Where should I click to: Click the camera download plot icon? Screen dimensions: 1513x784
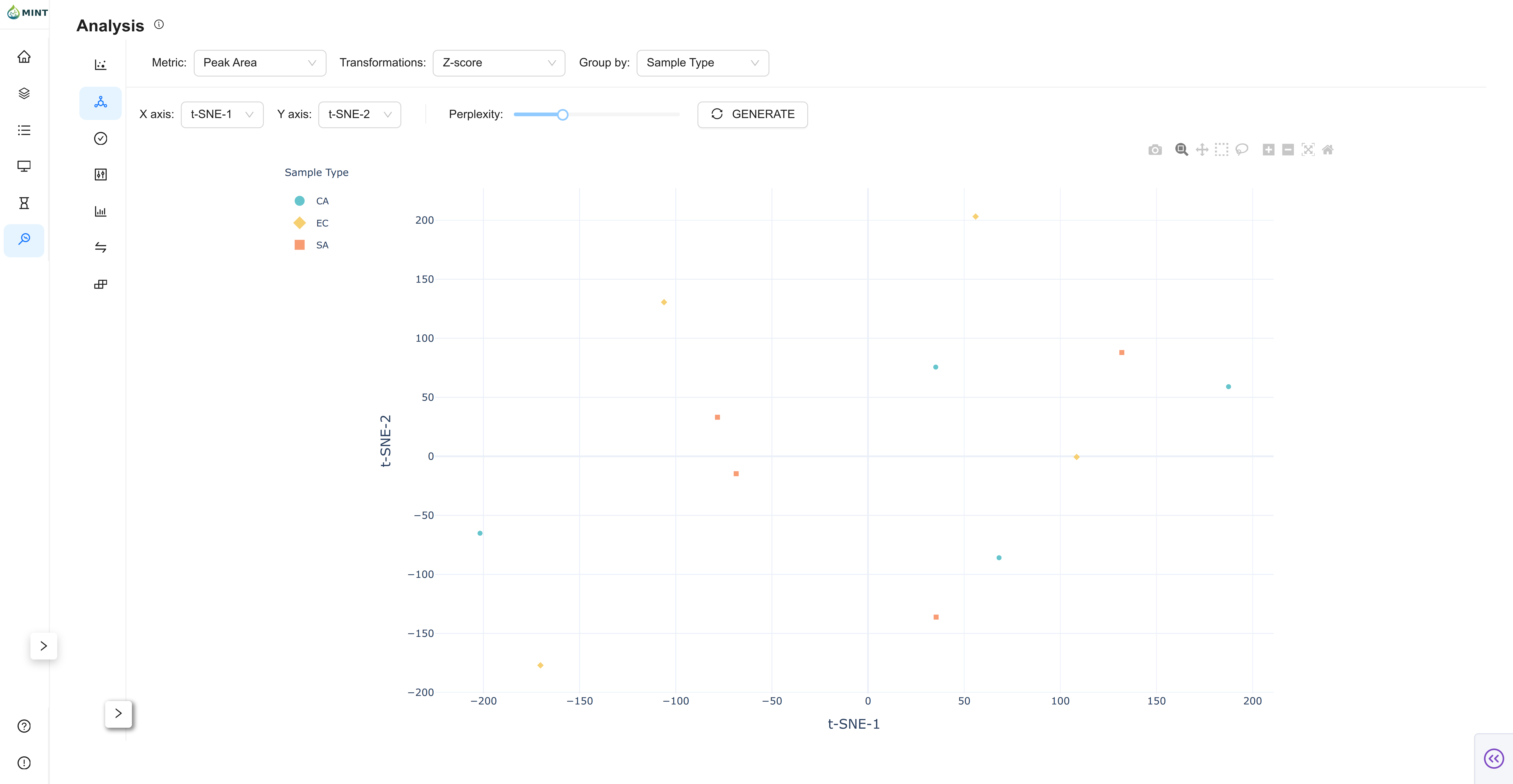1155,150
